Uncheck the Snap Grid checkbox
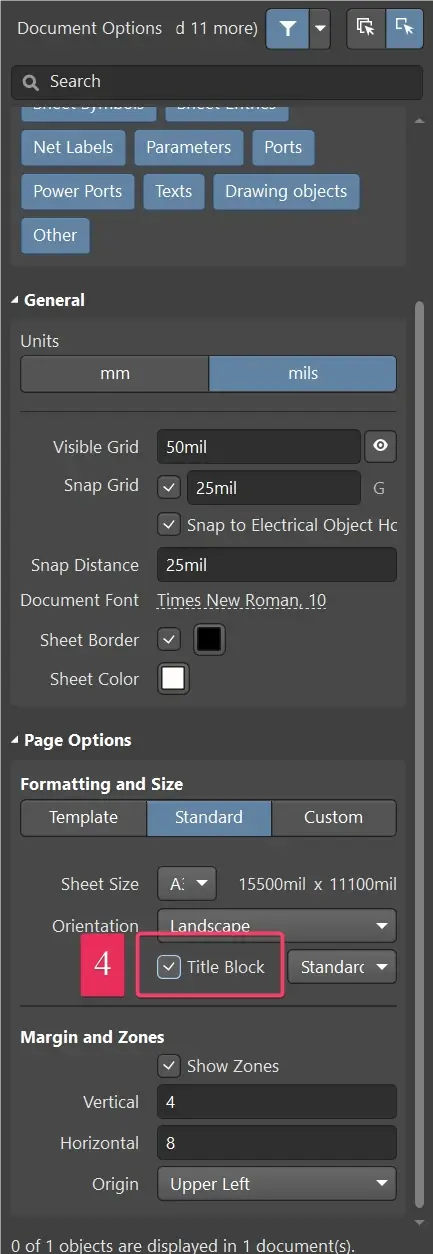Image resolution: width=433 pixels, height=1254 pixels. point(169,488)
